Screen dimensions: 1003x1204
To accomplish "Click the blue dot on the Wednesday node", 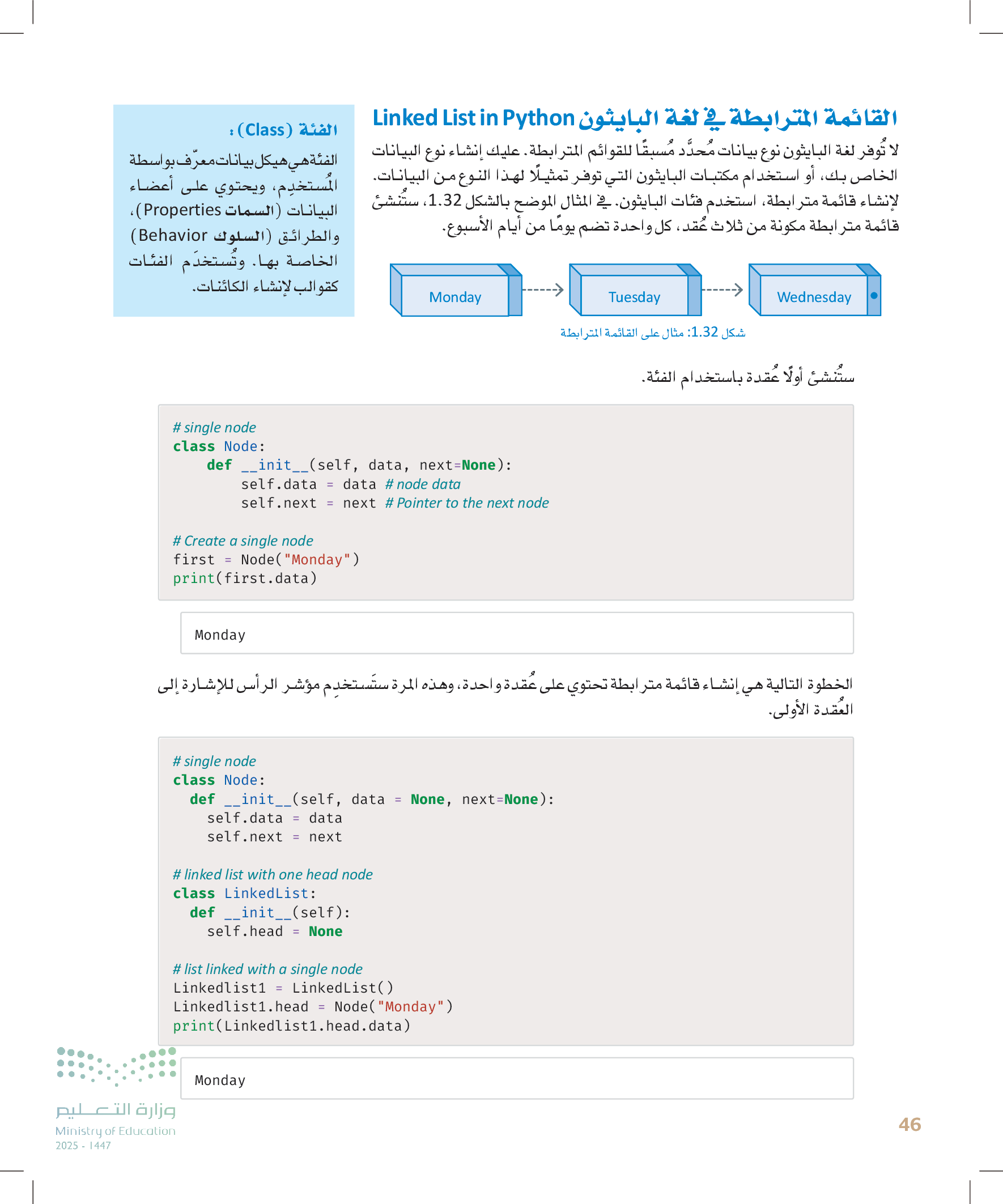I will pos(874,295).
